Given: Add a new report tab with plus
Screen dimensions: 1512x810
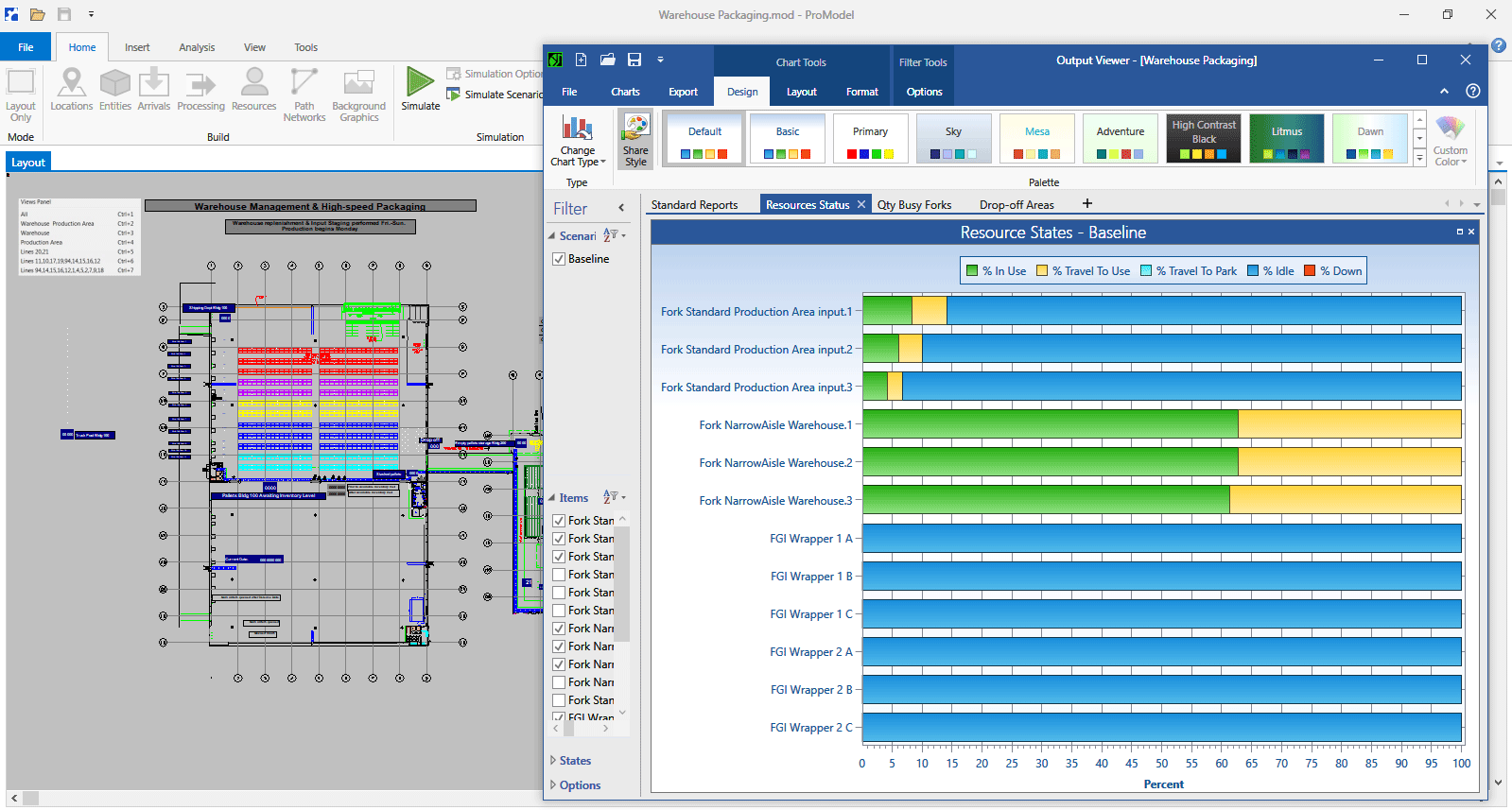Looking at the screenshot, I should point(1087,203).
